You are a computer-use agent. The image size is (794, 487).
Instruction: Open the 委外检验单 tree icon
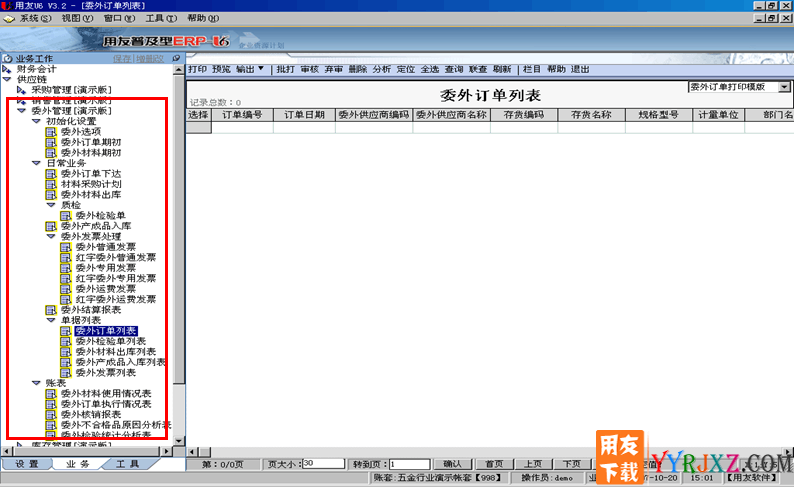66,216
